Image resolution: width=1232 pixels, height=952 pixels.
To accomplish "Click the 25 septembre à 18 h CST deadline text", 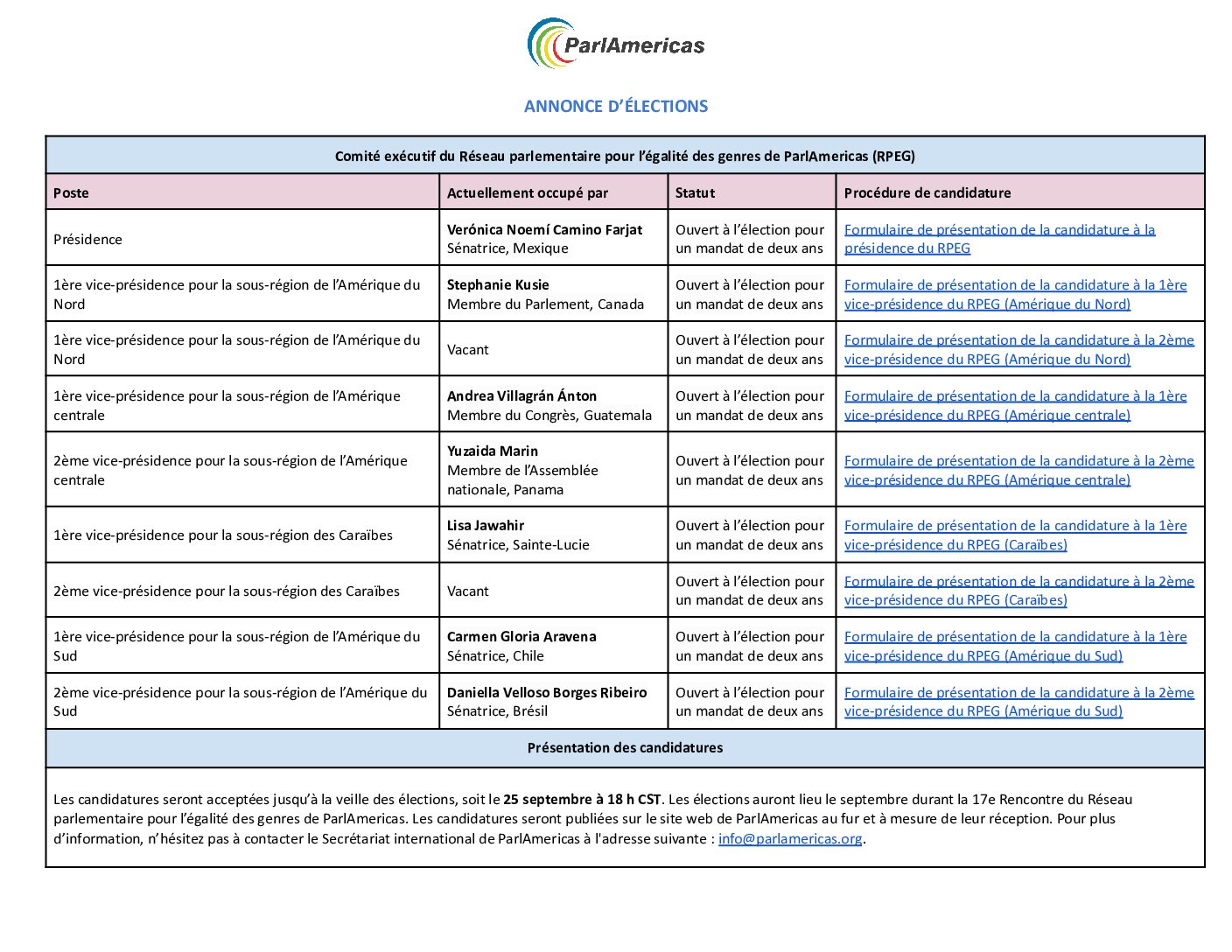I will pos(582,799).
